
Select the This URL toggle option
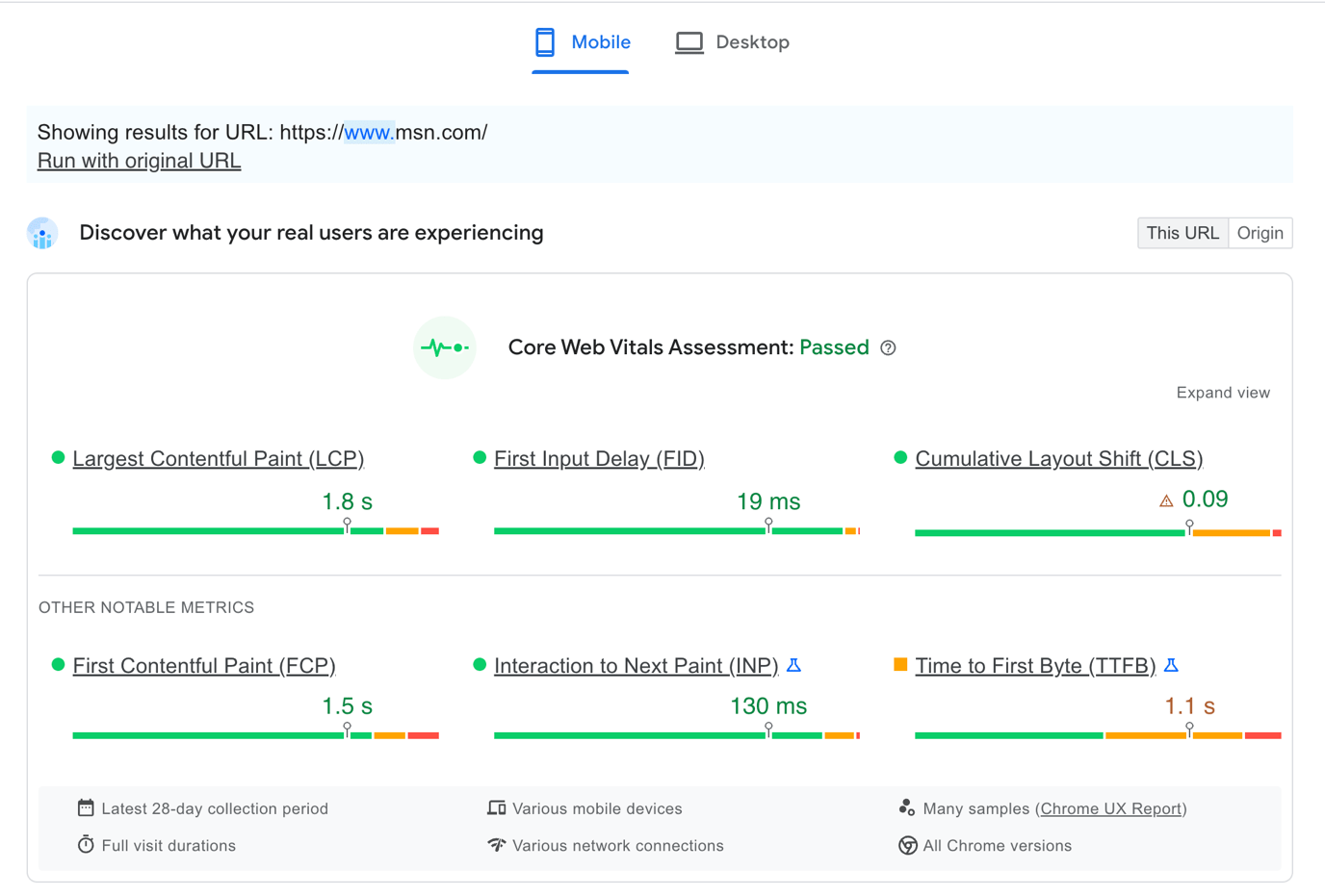pyautogui.click(x=1182, y=233)
